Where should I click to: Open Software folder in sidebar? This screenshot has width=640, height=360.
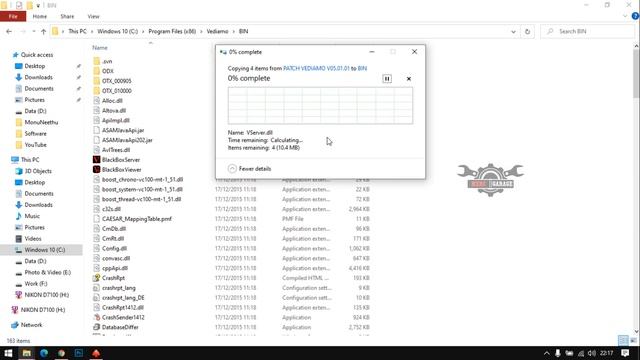click(35, 133)
